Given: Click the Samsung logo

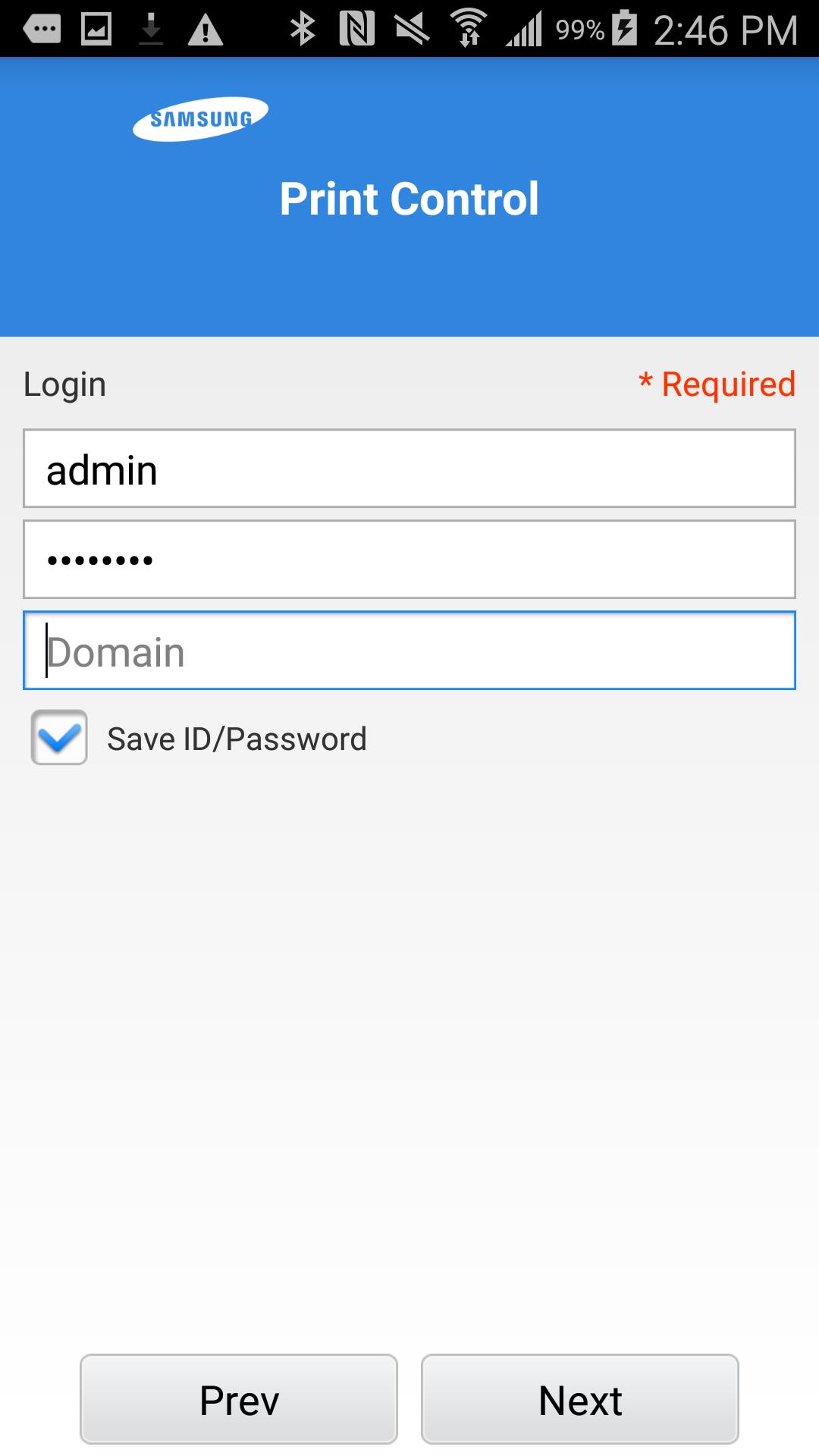Looking at the screenshot, I should click(200, 118).
